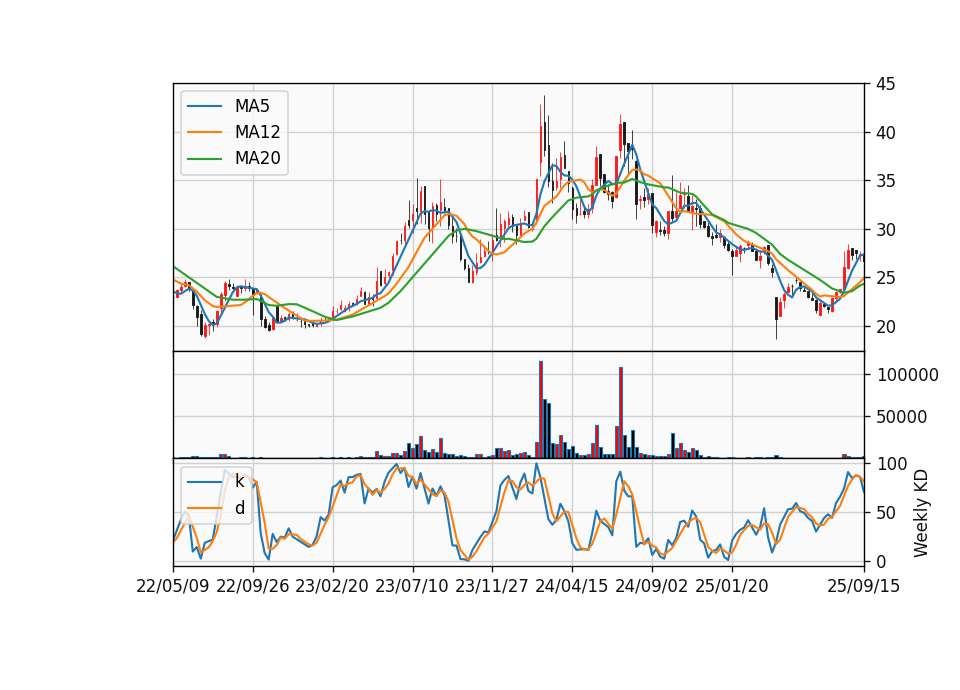
Task: Click the price axis value 30
Action: click(x=886, y=230)
